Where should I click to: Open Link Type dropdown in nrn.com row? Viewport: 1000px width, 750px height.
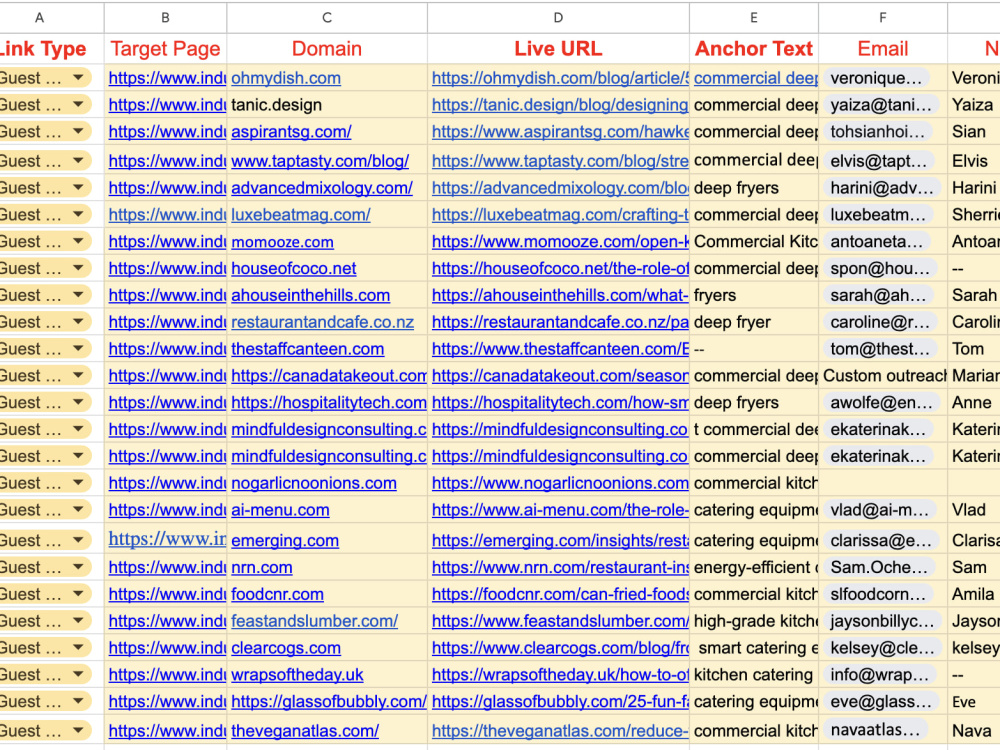78,567
